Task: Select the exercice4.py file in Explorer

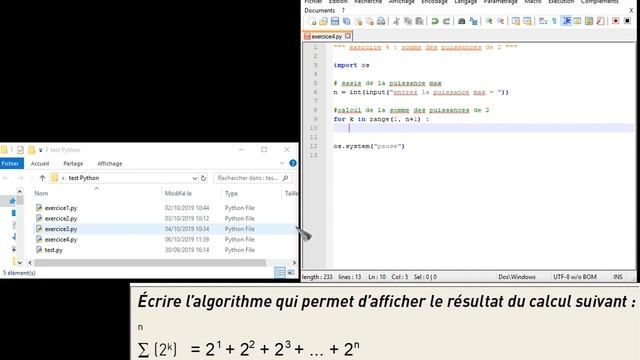Action: [x=61, y=240]
